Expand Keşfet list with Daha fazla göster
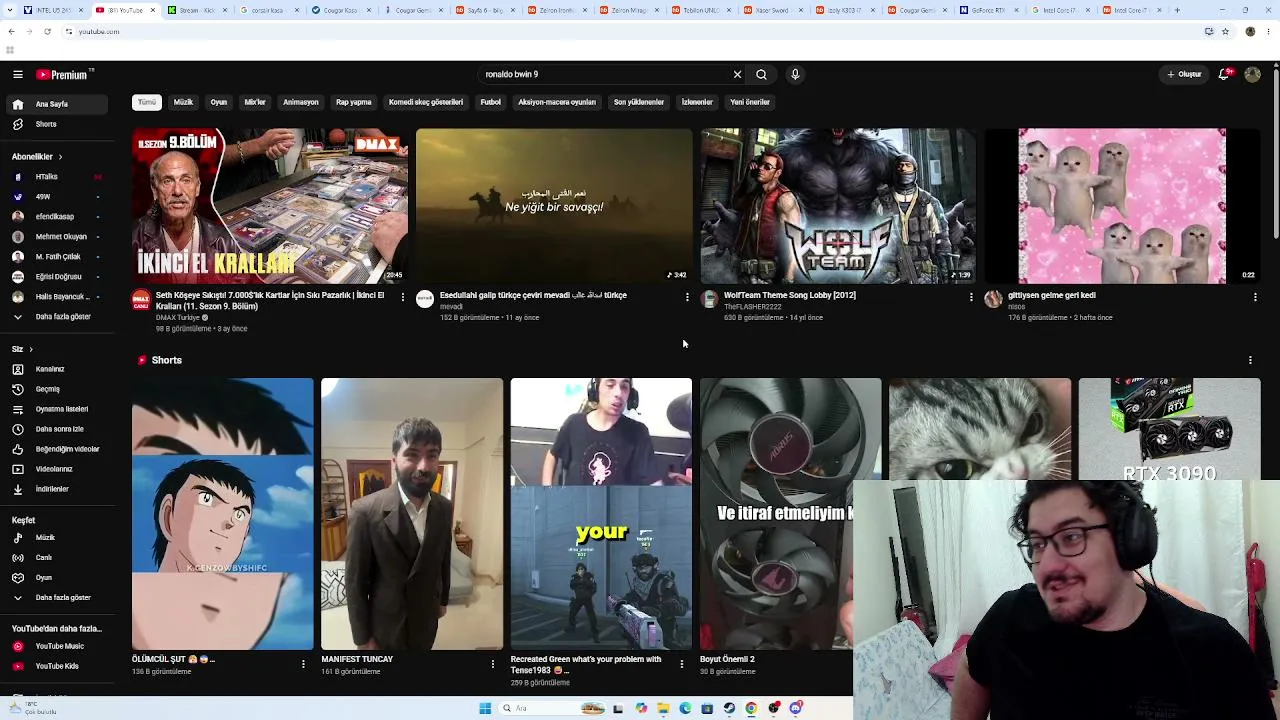Image resolution: width=1280 pixels, height=720 pixels. tap(58, 598)
